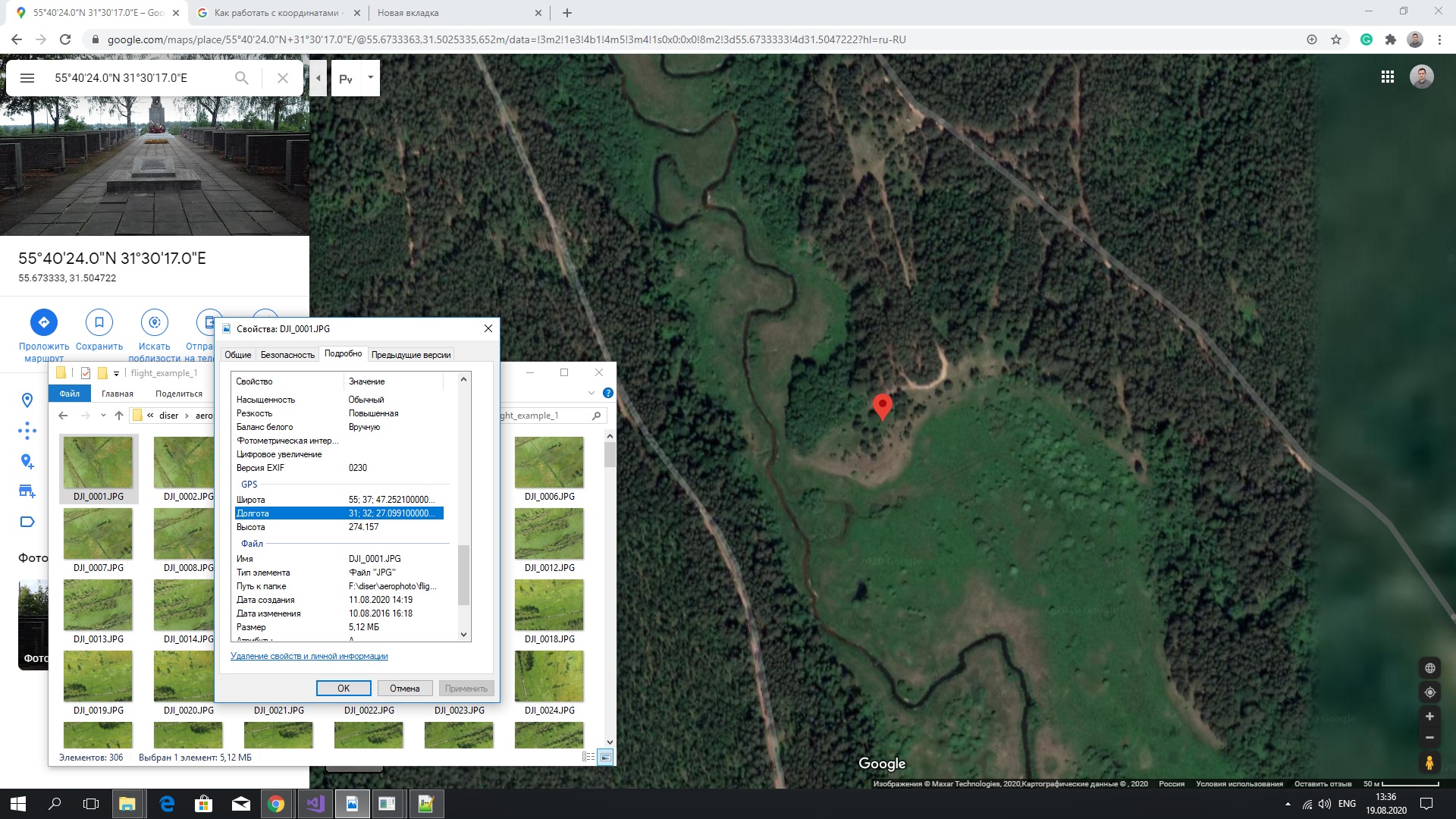1456x819 pixels.
Task: Click the properties list scrollbar thumb
Action: tap(463, 575)
